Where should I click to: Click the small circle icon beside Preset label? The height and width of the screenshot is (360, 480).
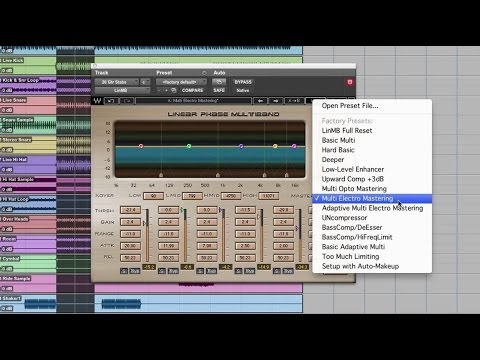click(204, 73)
